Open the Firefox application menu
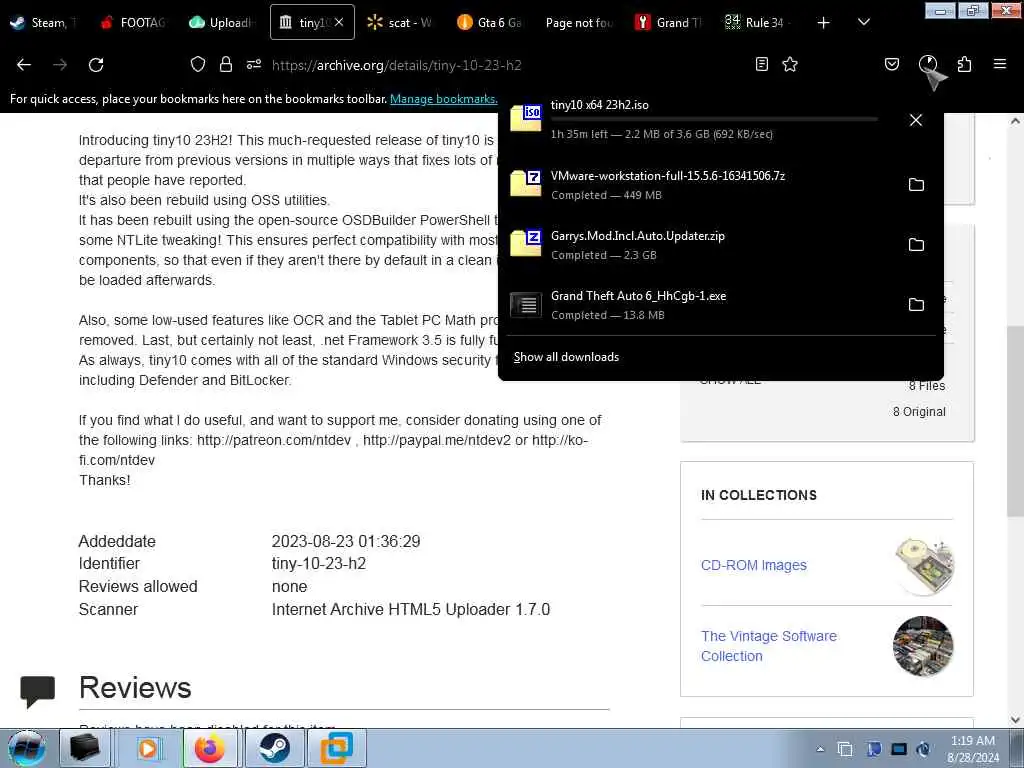The image size is (1024, 768). point(1000,64)
